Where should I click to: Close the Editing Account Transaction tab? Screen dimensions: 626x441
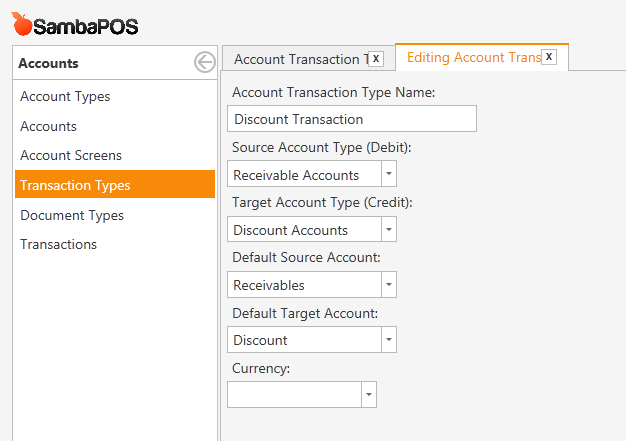tap(549, 57)
